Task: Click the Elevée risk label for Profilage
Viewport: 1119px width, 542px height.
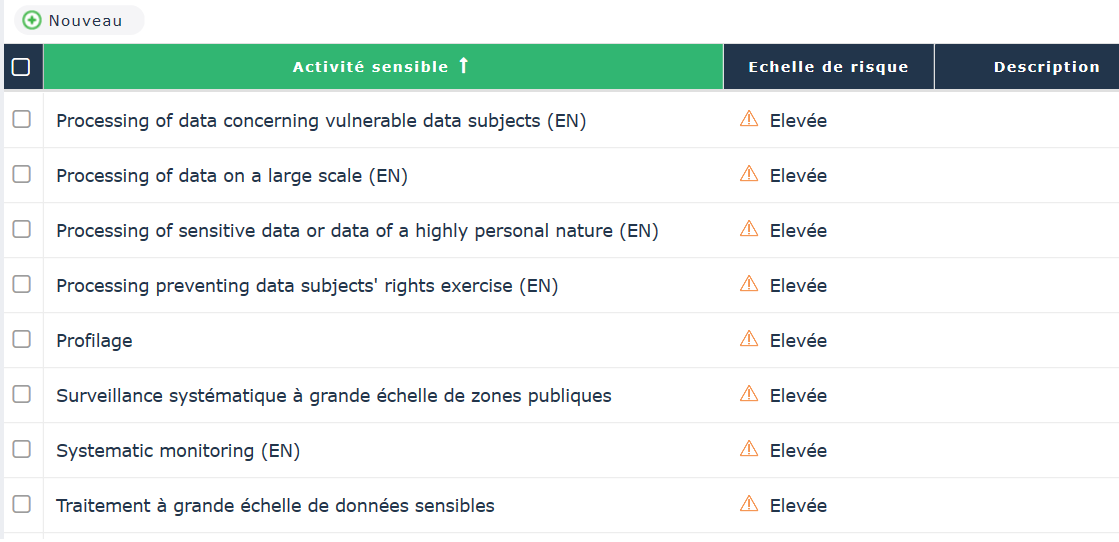Action: 798,340
